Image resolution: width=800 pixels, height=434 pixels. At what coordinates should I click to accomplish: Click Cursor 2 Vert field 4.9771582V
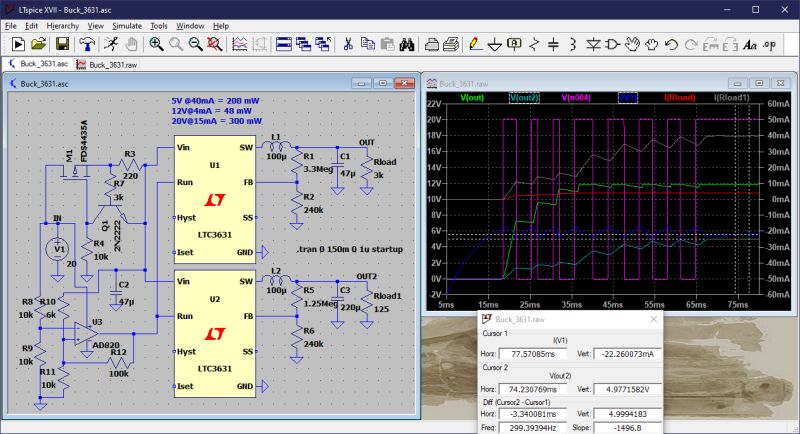coord(627,389)
